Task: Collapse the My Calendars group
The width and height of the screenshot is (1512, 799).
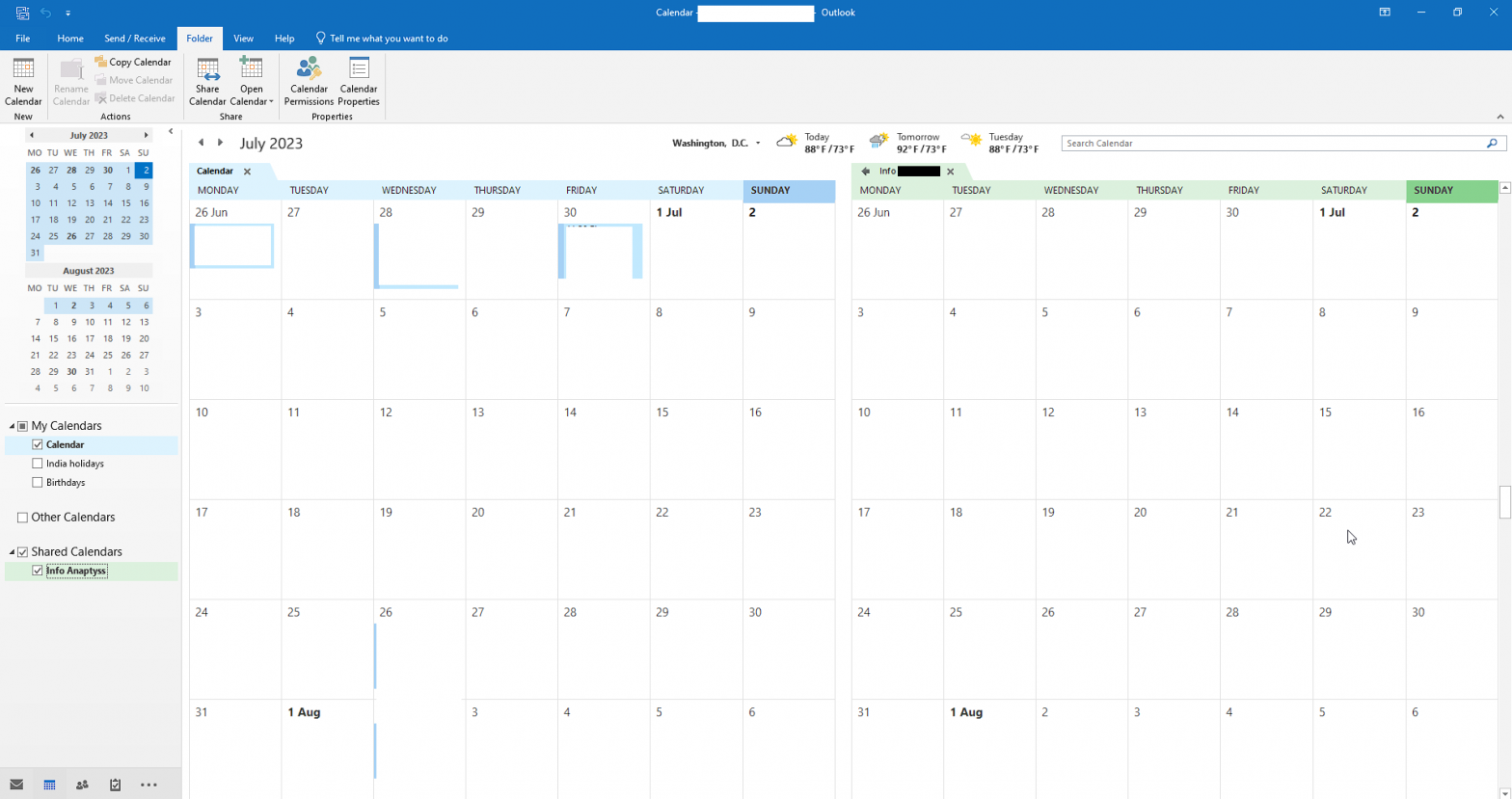Action: (13, 426)
